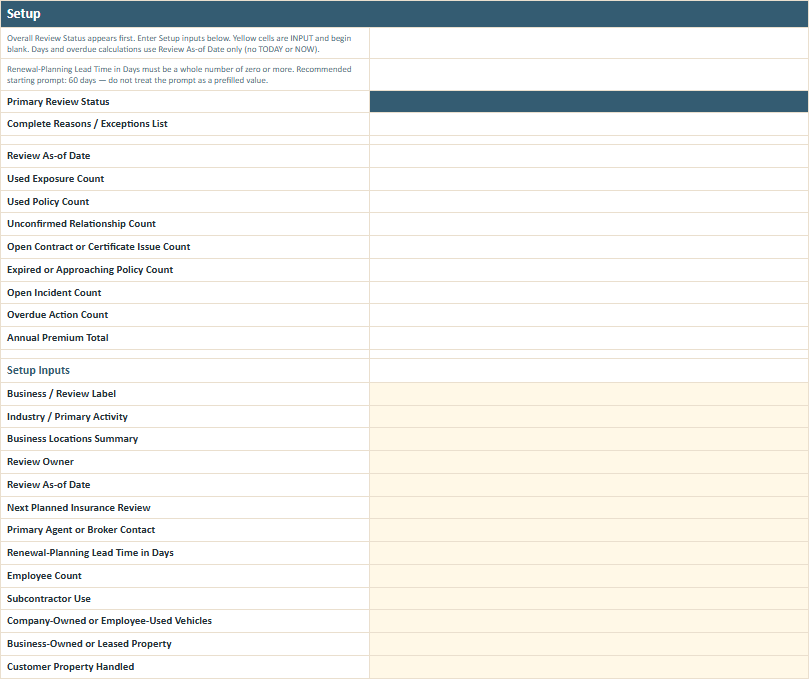Select the Annual Premium Total value cell
809x679 pixels.
[589, 338]
